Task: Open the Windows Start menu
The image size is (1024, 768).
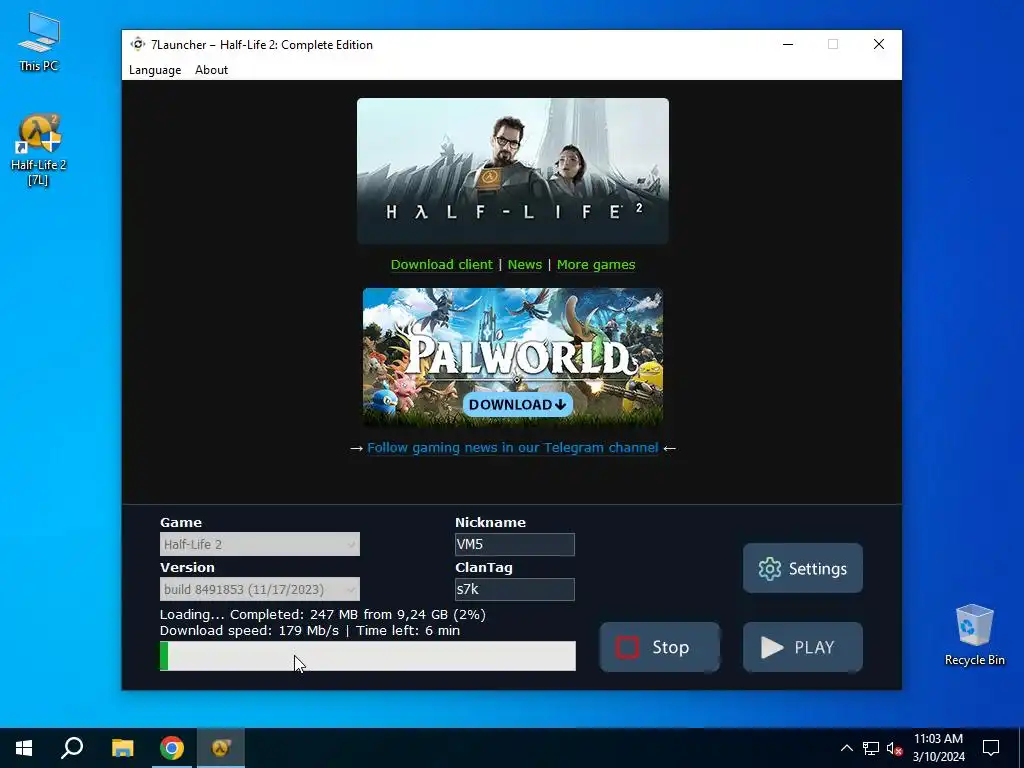Action: coord(24,748)
